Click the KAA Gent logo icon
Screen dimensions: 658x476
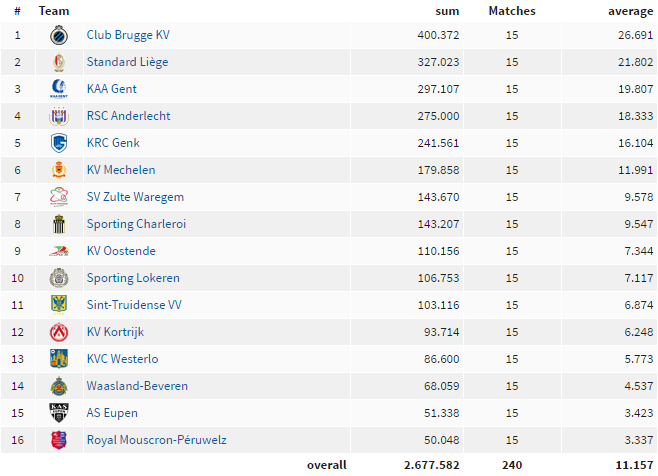[x=59, y=89]
